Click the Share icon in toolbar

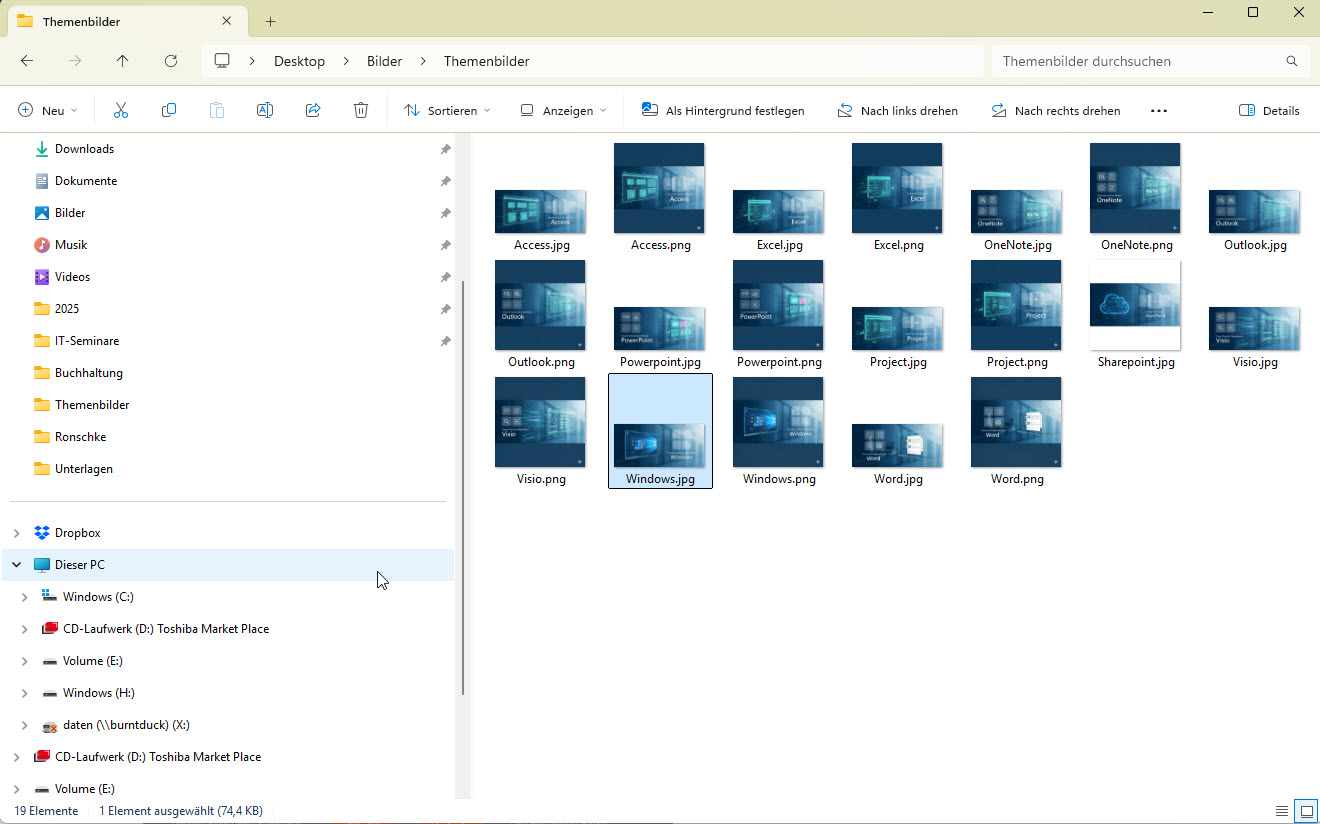tap(313, 111)
